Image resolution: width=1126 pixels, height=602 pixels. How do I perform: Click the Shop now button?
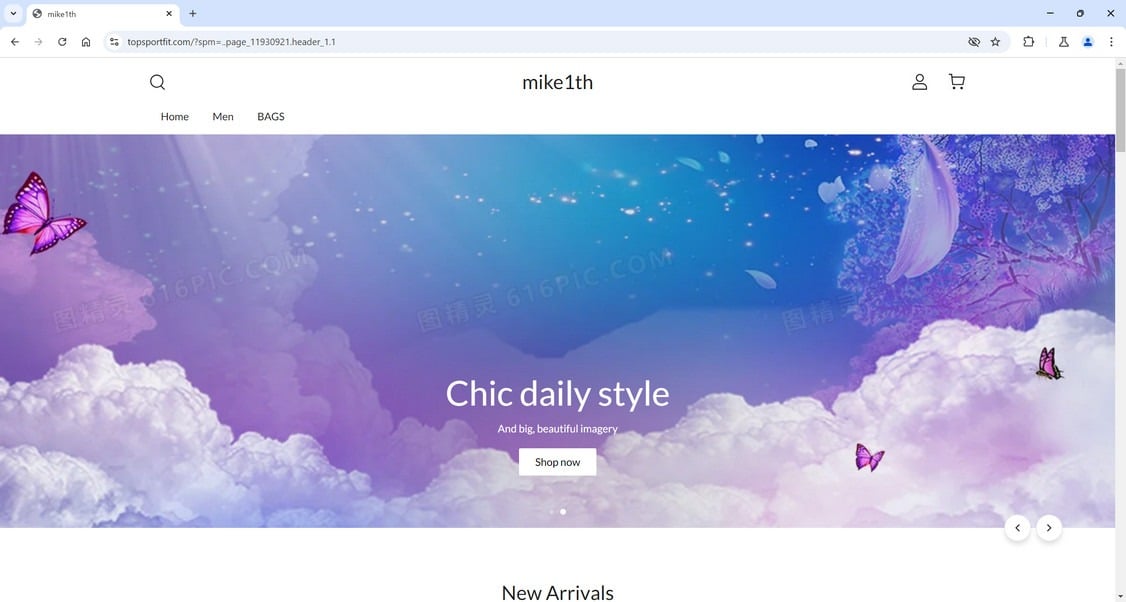point(557,462)
